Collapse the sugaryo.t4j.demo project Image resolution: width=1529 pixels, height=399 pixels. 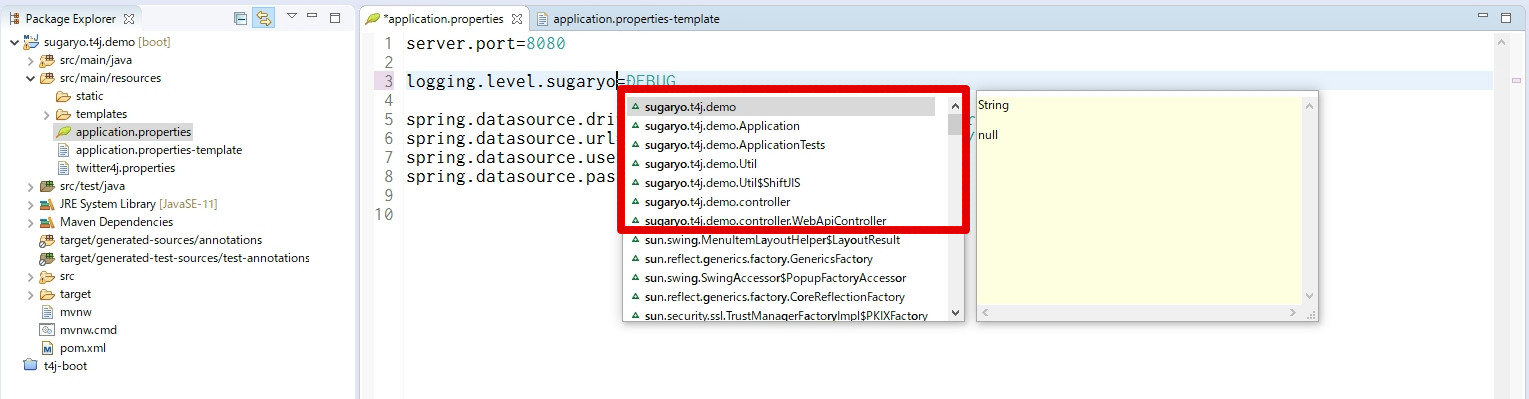pyautogui.click(x=14, y=42)
